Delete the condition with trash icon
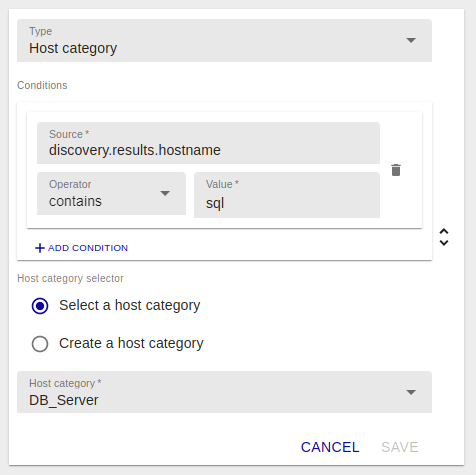The height and width of the screenshot is (475, 476). point(396,170)
